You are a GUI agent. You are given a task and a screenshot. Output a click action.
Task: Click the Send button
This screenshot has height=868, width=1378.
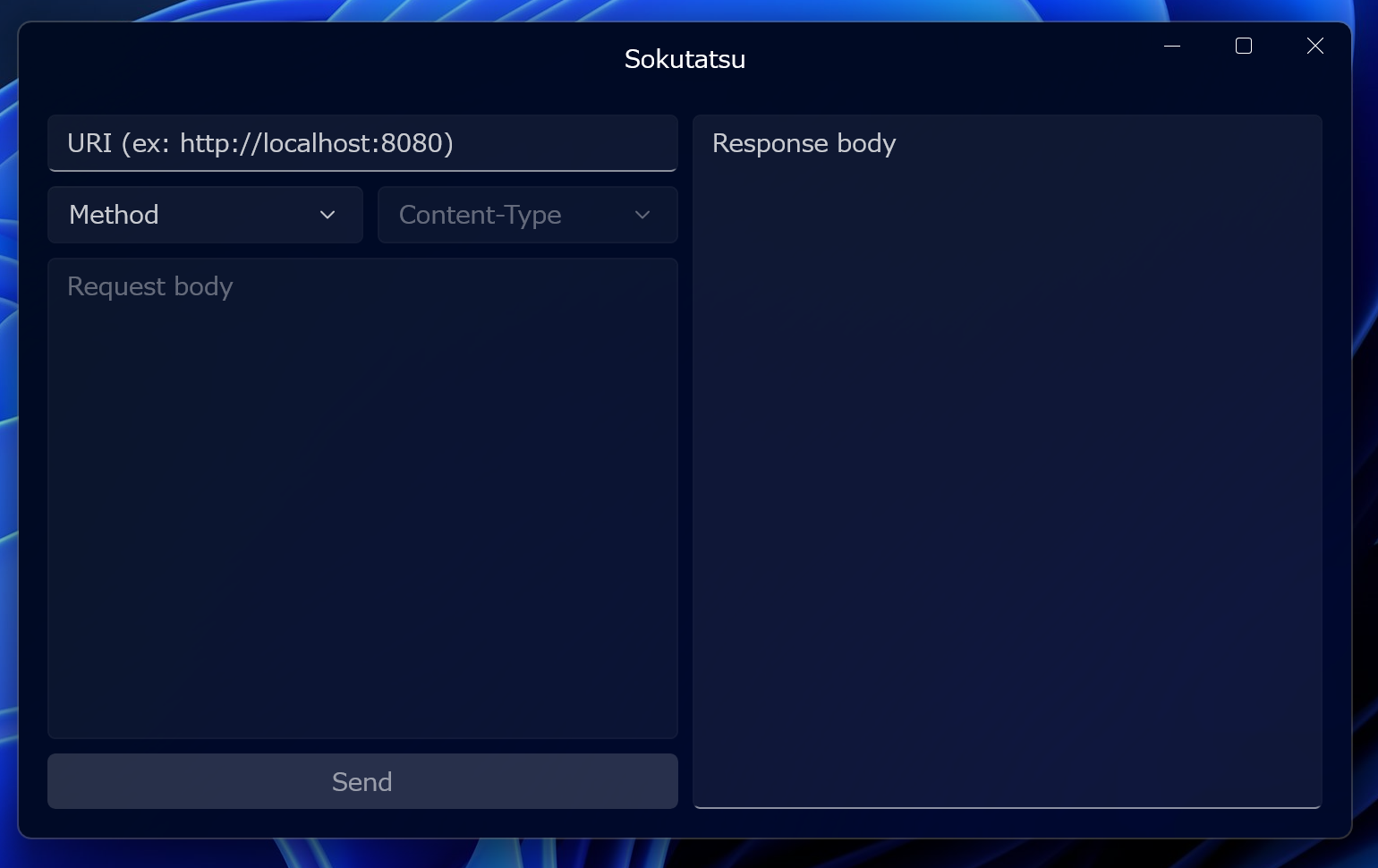point(362,781)
